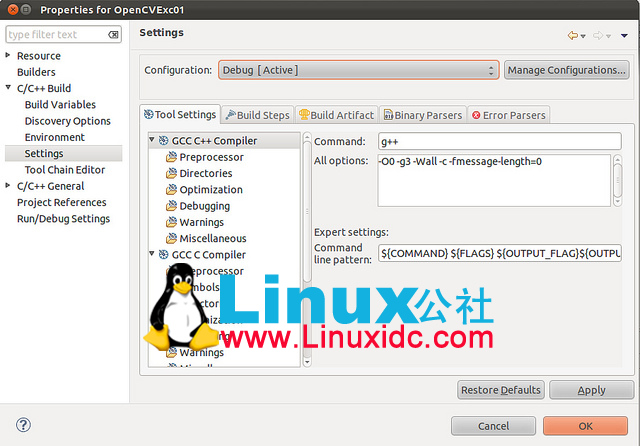
Task: Switch to the Build Artifact tab
Action: 336,115
